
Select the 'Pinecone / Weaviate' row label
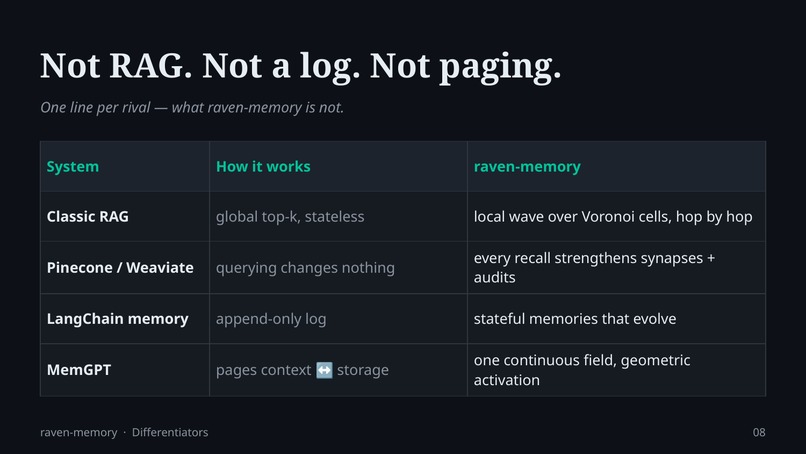coord(120,267)
